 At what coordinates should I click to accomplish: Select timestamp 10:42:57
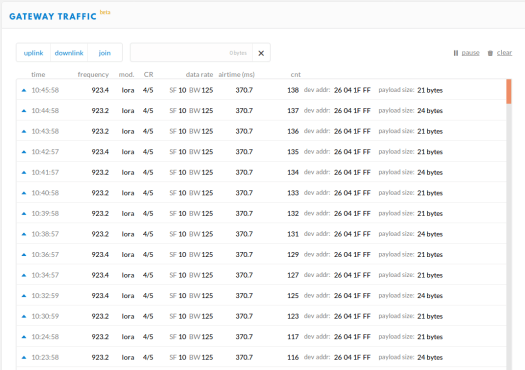tap(45, 152)
